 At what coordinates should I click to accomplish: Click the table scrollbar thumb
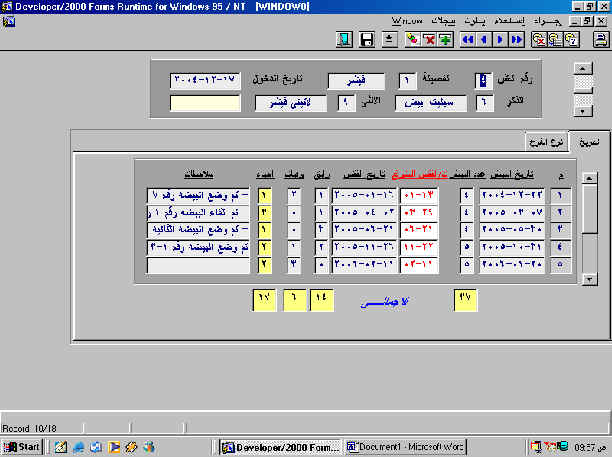click(x=589, y=209)
